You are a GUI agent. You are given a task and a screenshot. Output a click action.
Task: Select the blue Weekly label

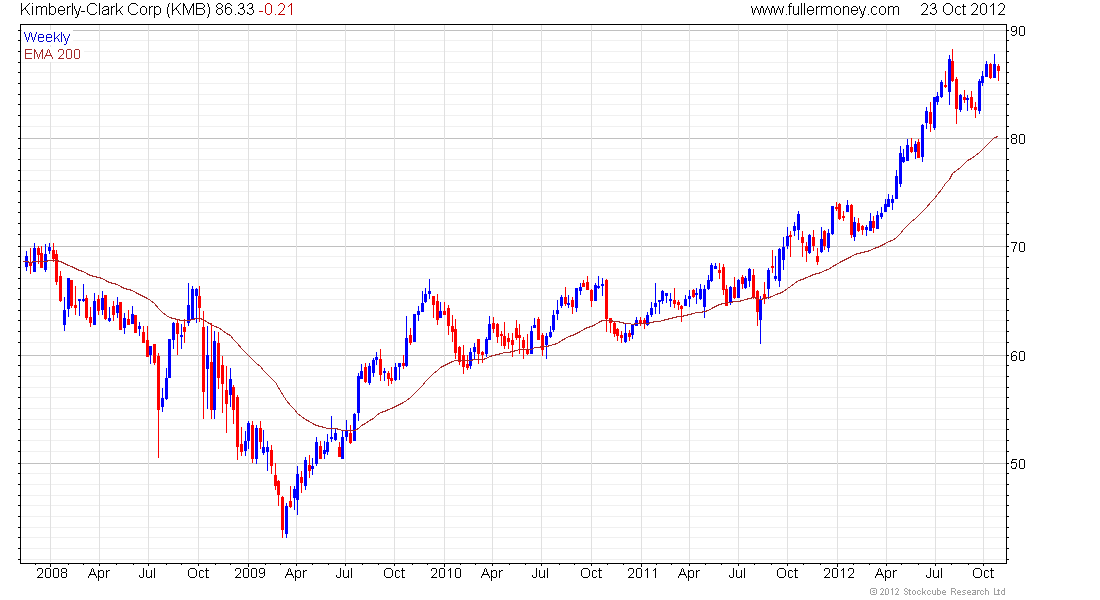(47, 38)
